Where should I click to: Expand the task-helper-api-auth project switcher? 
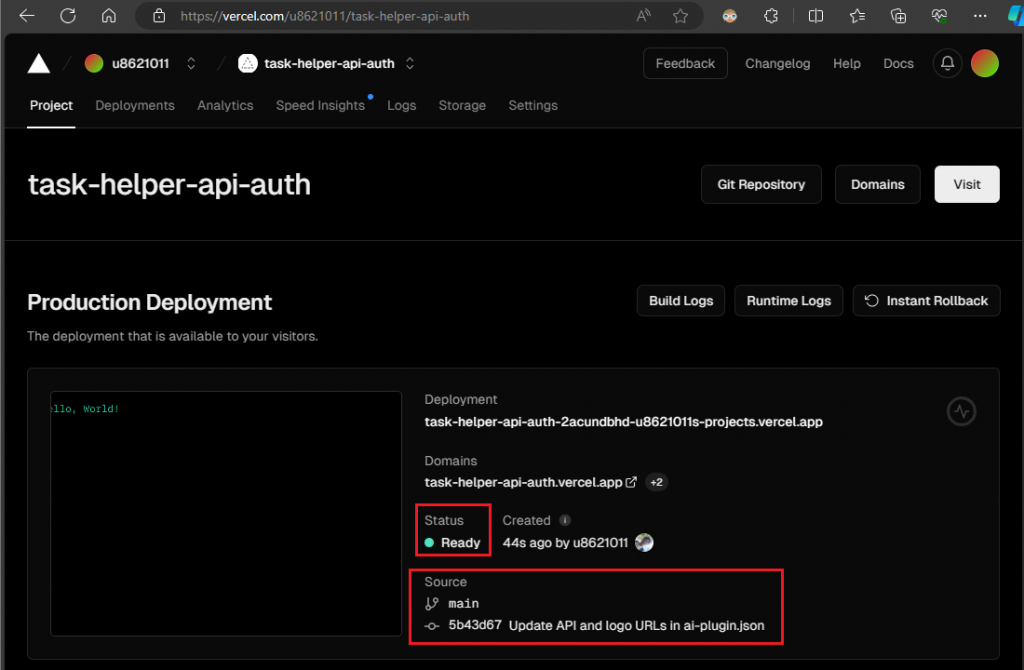point(409,63)
